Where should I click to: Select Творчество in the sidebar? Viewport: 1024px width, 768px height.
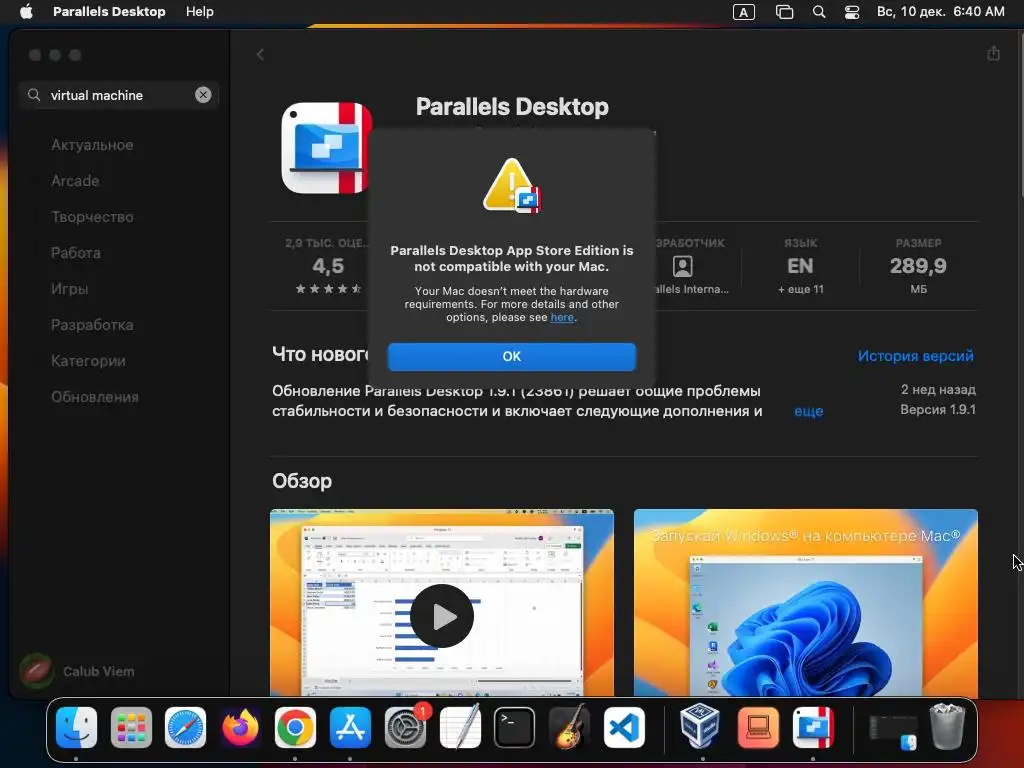92,217
